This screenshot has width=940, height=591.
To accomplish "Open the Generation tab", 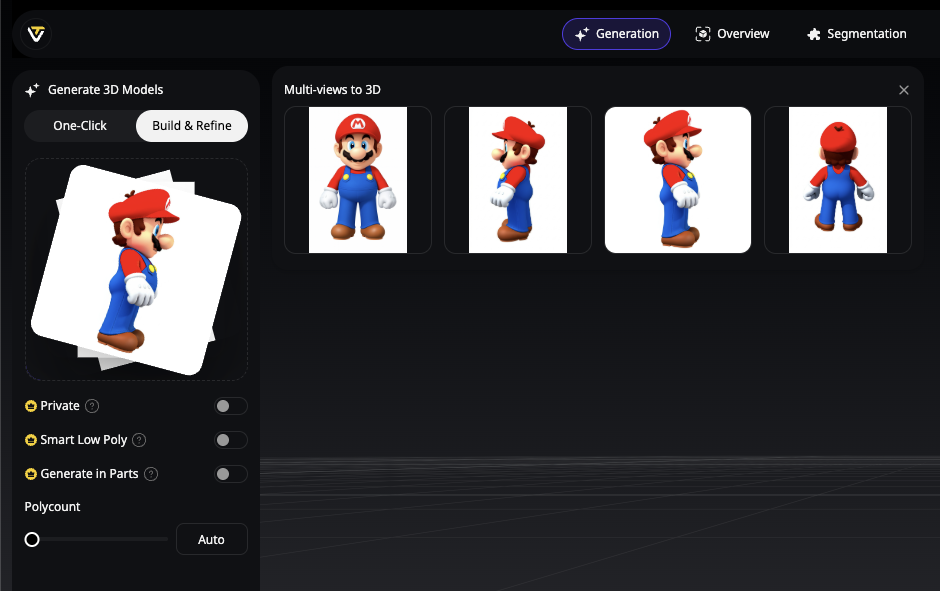I will coord(616,34).
